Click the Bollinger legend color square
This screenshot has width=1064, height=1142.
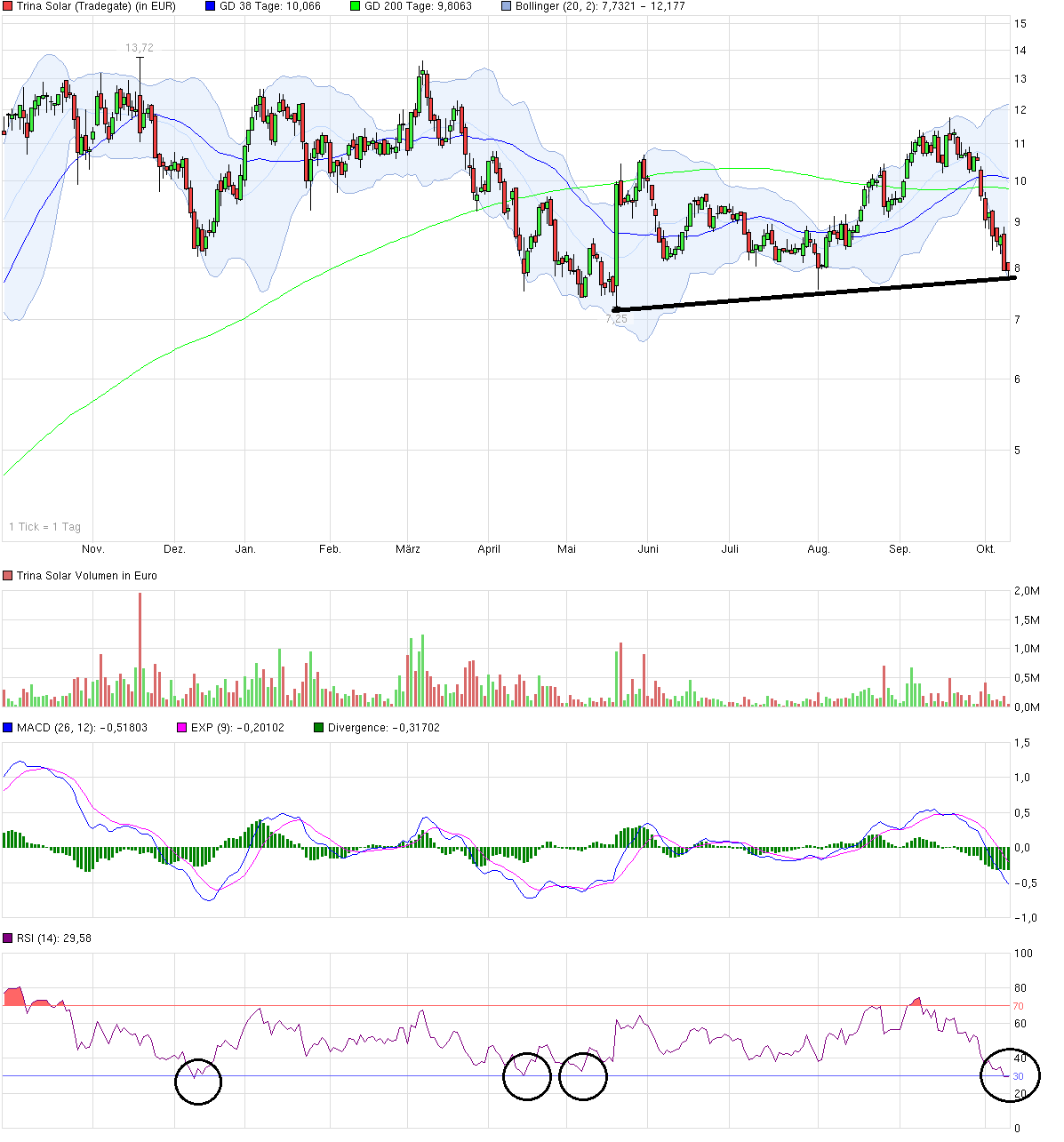[x=506, y=6]
